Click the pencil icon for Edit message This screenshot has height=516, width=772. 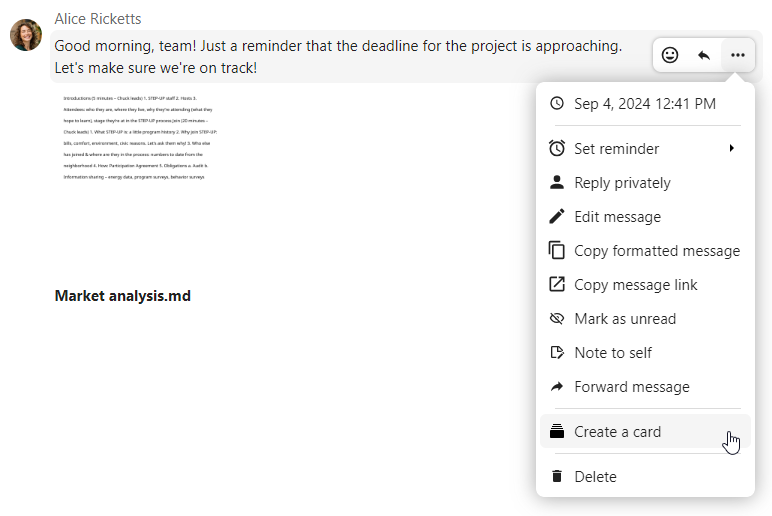click(x=557, y=217)
